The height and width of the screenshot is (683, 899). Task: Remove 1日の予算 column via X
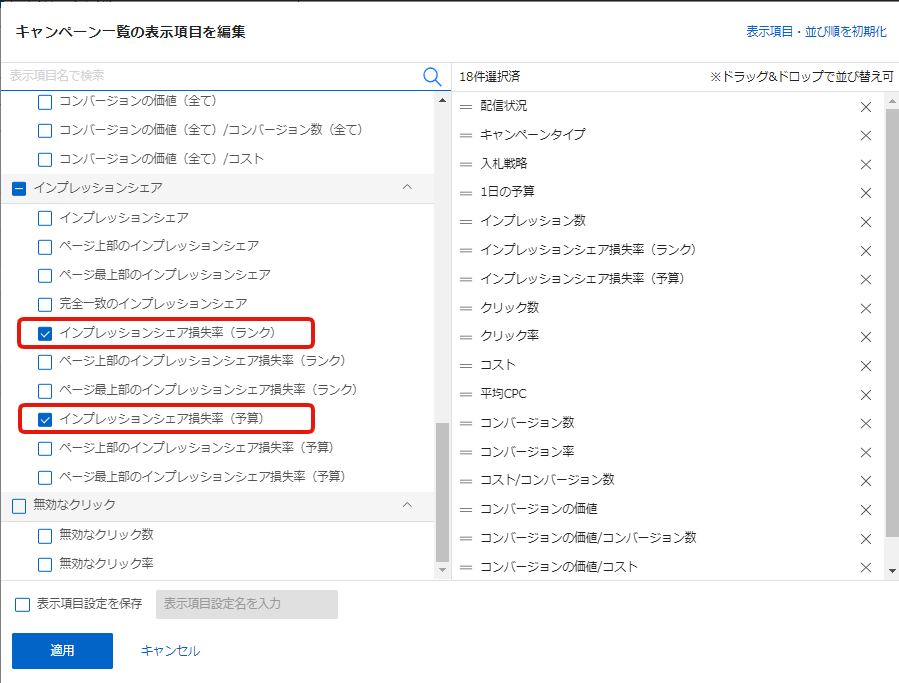[x=866, y=193]
